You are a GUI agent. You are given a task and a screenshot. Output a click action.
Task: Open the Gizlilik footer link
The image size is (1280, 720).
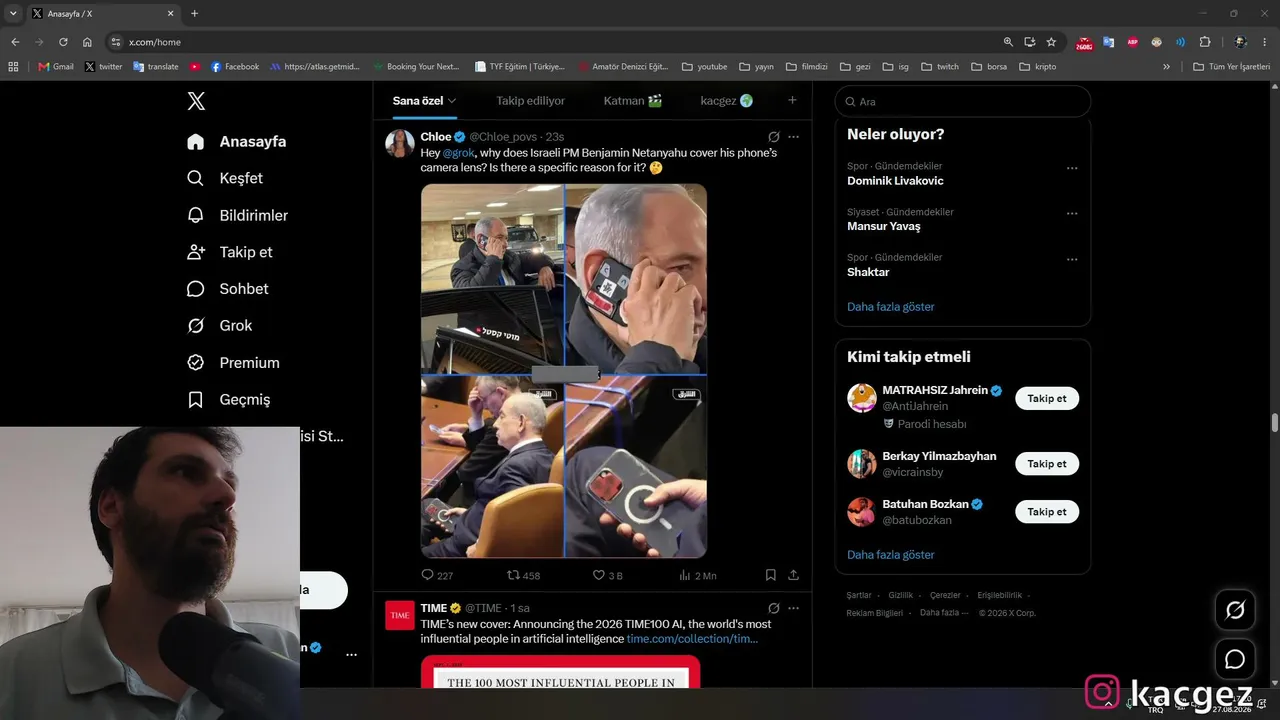(901, 595)
